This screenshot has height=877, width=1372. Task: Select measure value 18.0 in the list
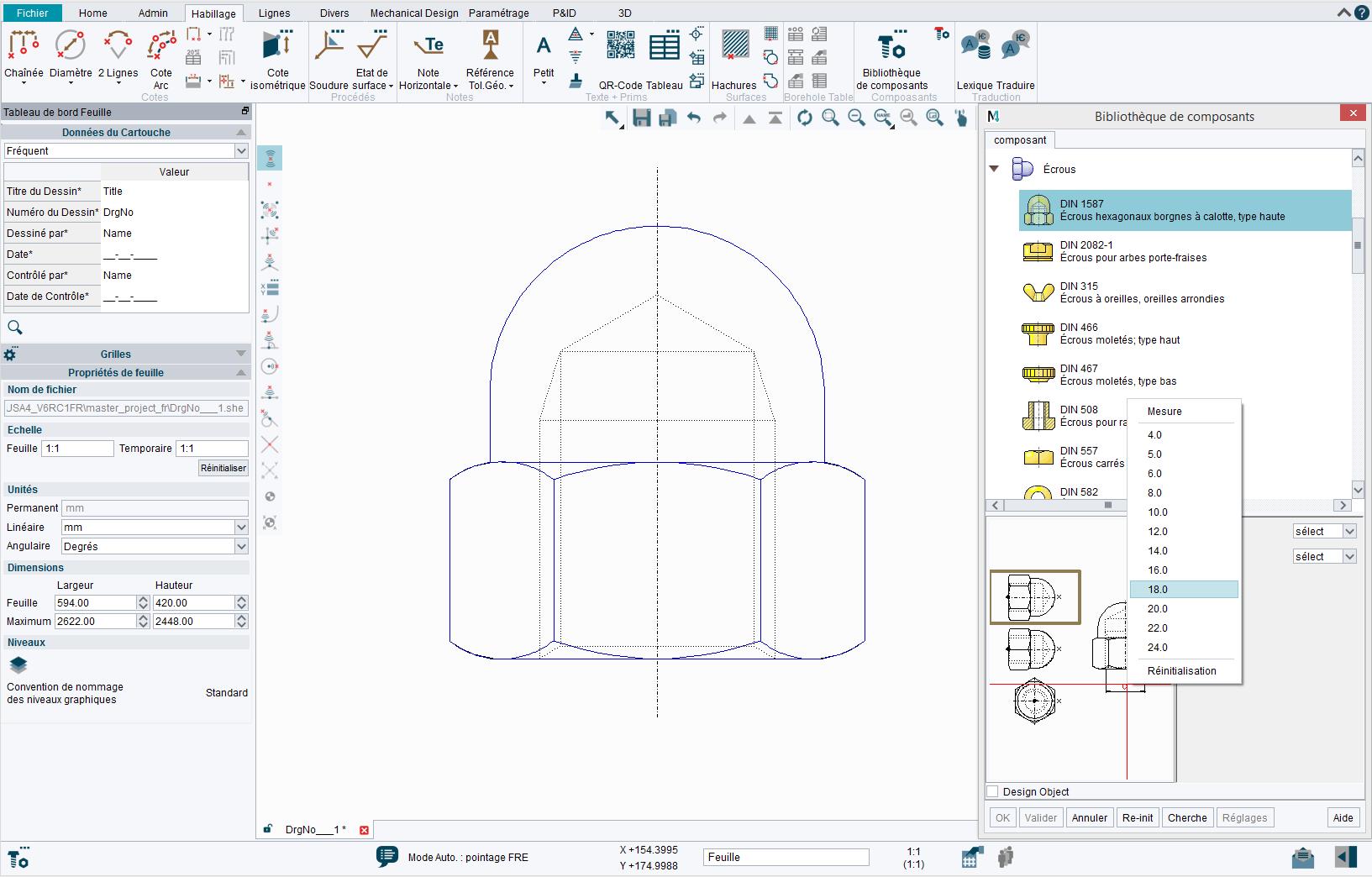click(x=1158, y=589)
